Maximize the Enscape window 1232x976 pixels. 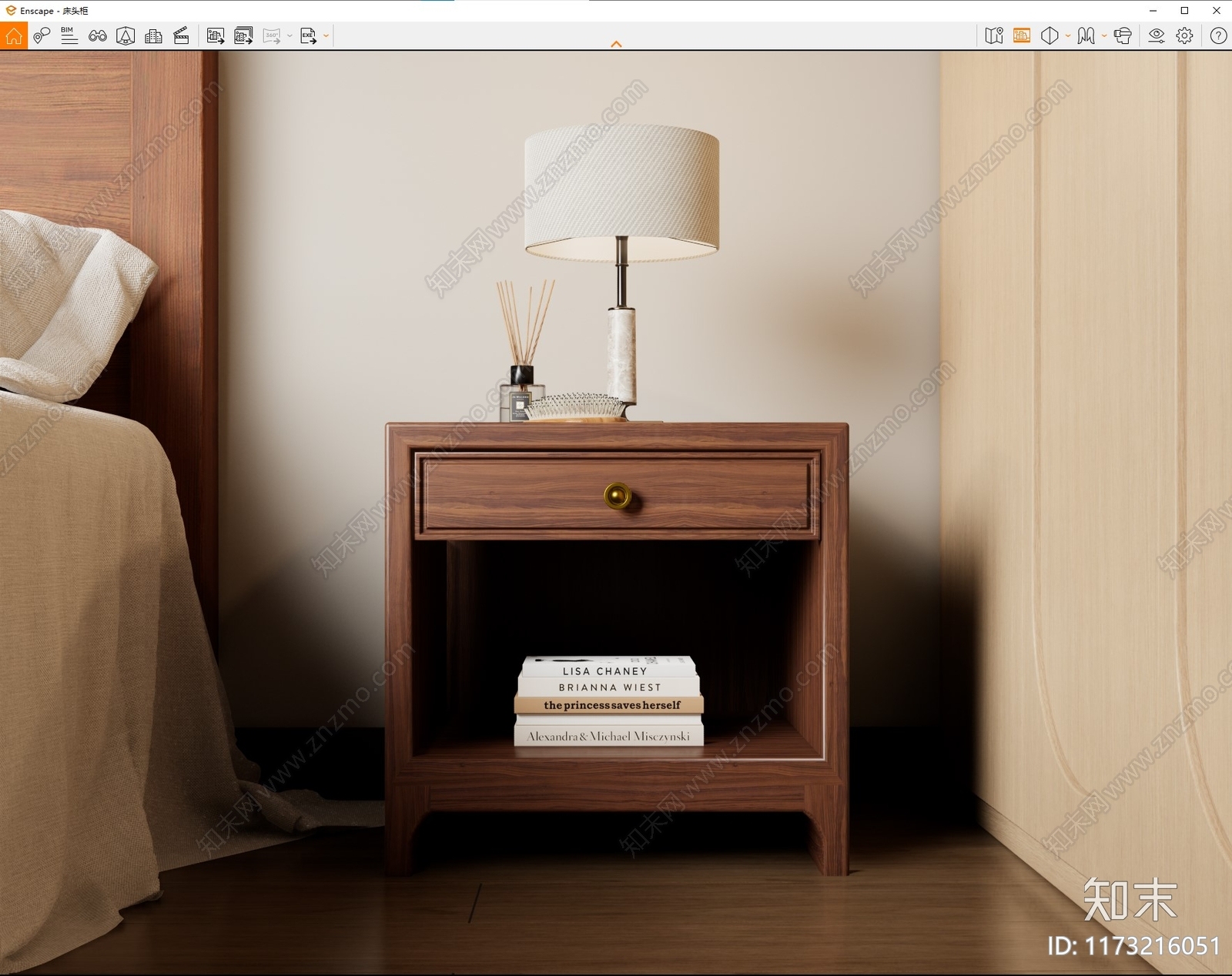pos(1184,11)
